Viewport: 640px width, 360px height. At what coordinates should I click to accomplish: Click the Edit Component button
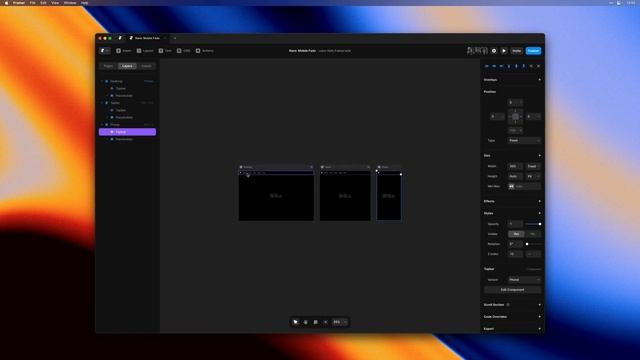(513, 290)
